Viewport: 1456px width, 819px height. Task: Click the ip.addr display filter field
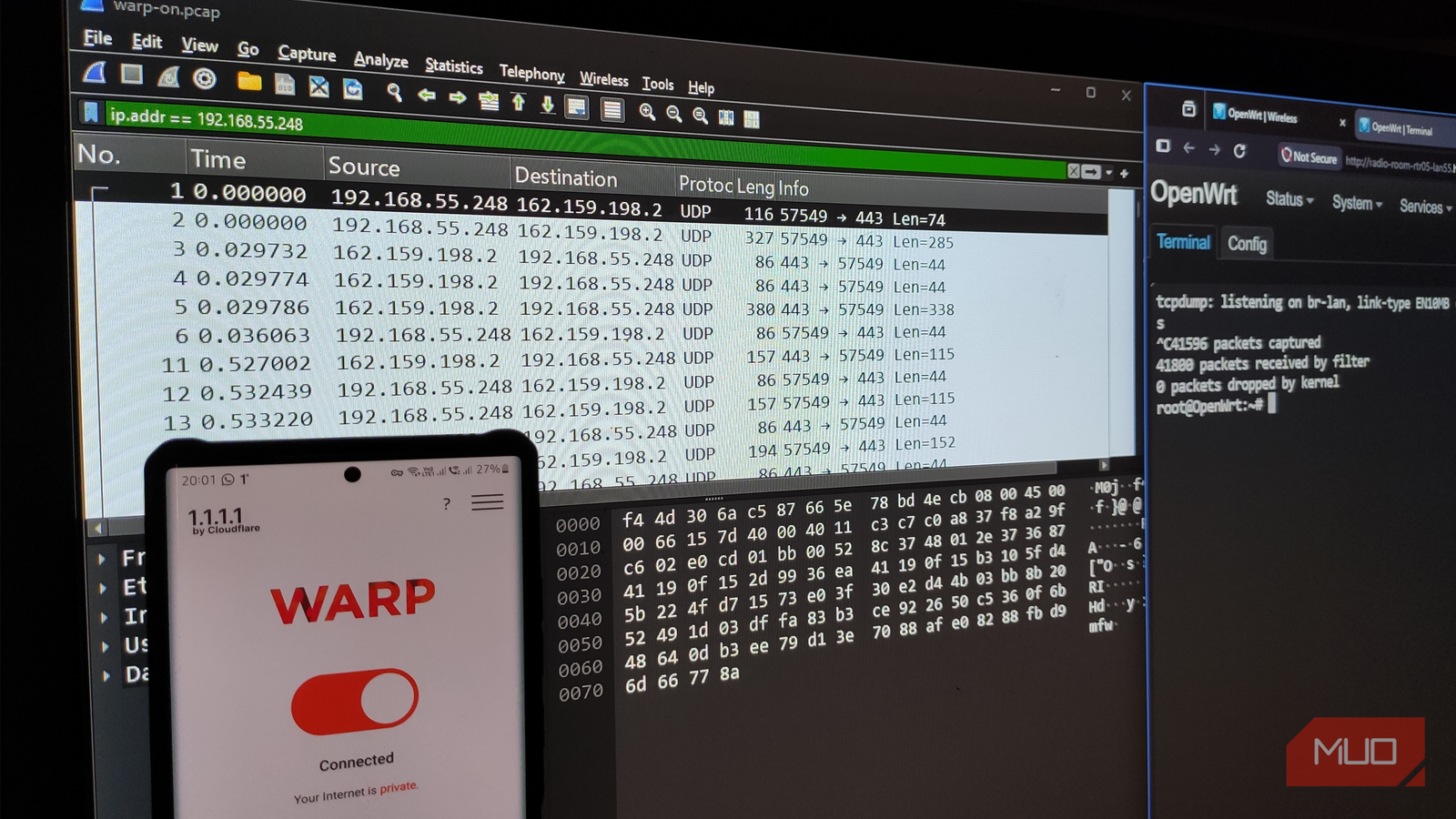coord(582,141)
